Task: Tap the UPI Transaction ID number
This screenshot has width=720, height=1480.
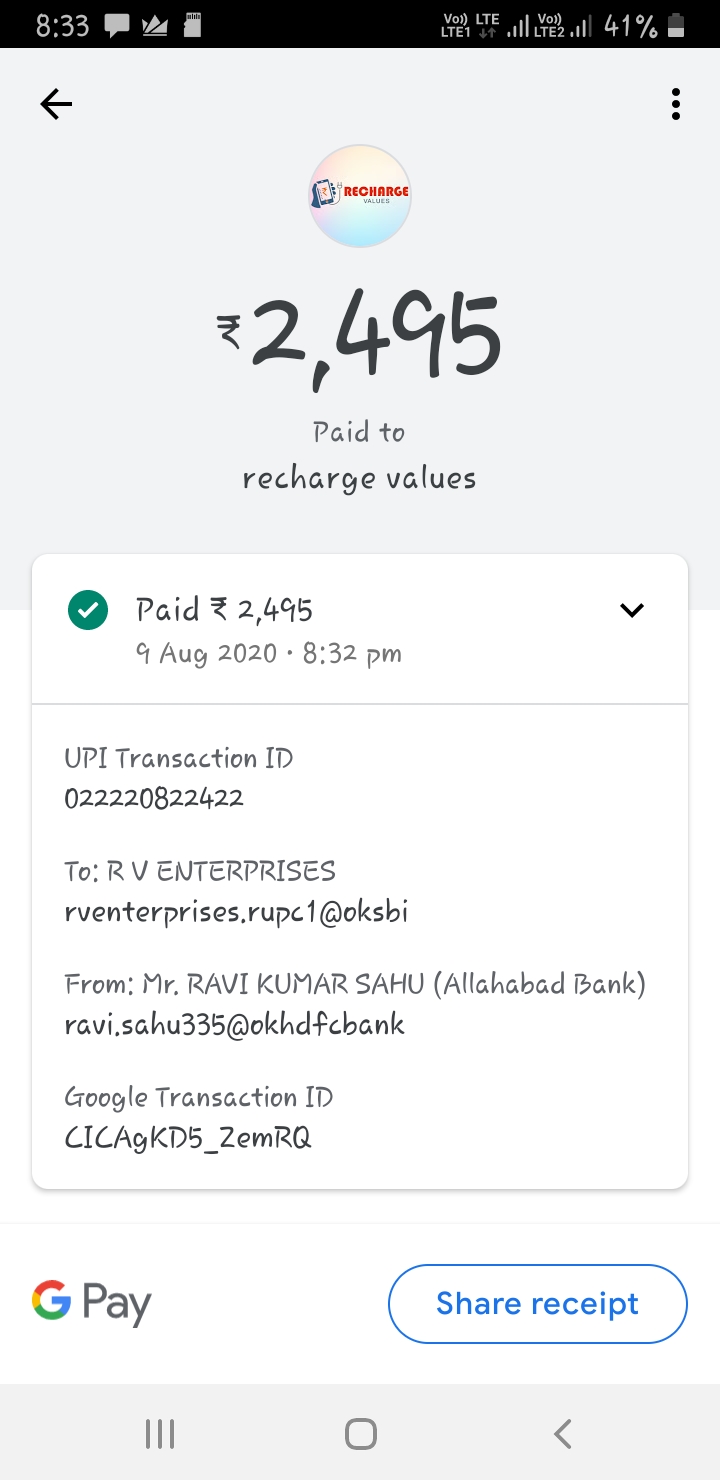Action: click(154, 798)
